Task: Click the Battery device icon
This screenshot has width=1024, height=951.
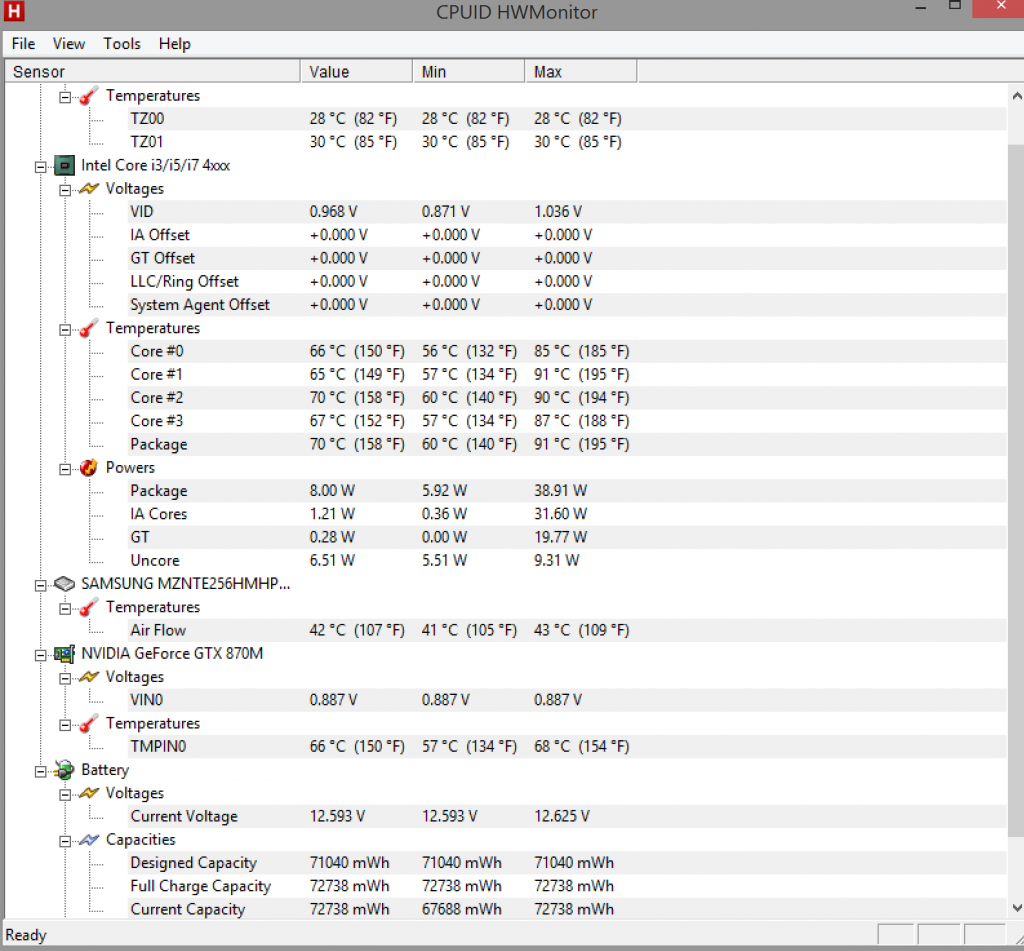Action: point(64,770)
